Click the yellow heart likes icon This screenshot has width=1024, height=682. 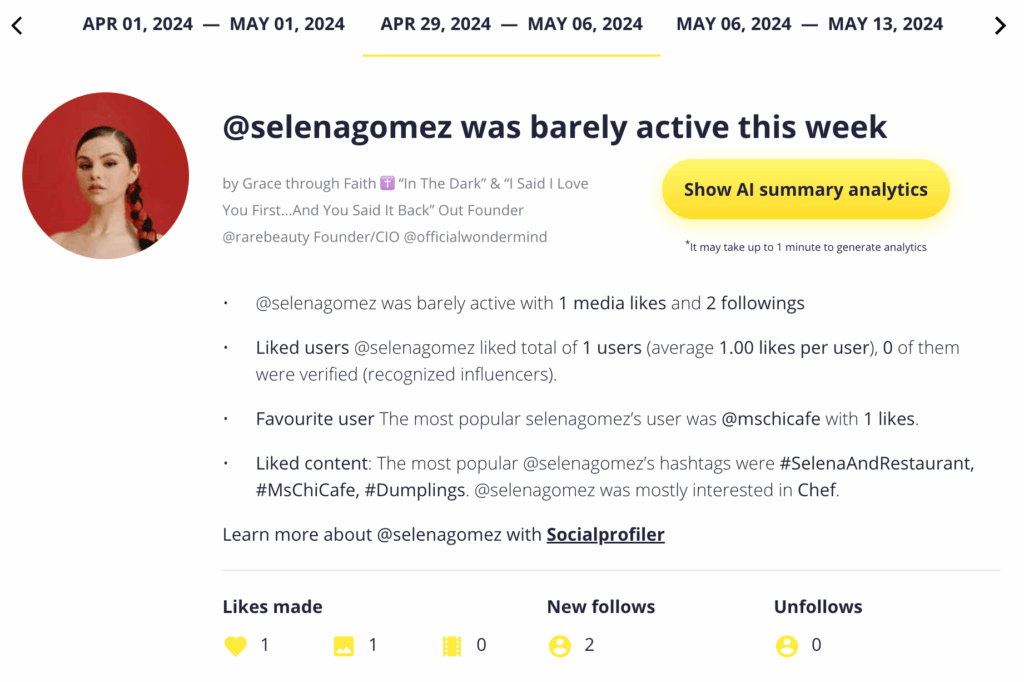pos(236,645)
